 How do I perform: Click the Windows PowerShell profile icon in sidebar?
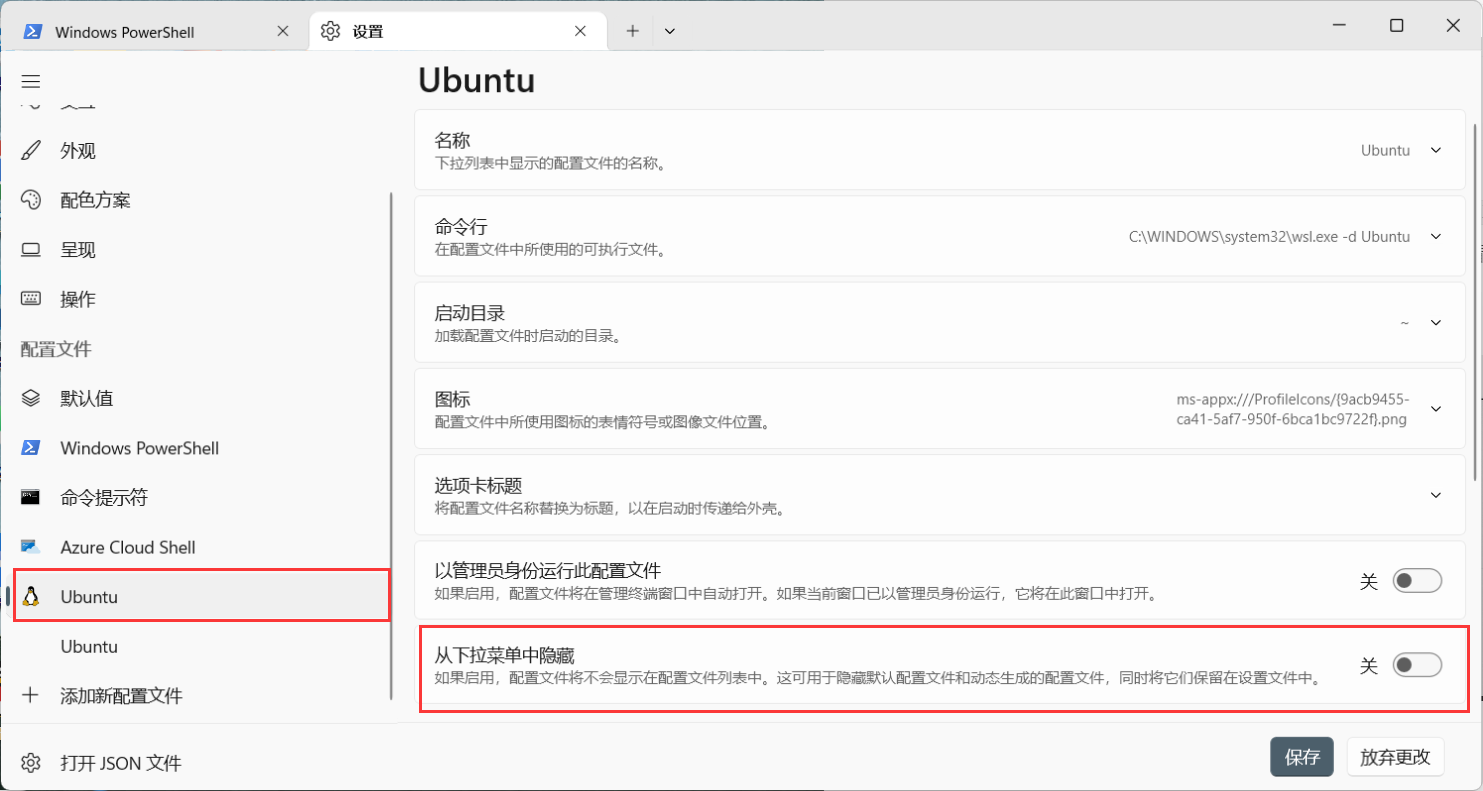pos(31,448)
